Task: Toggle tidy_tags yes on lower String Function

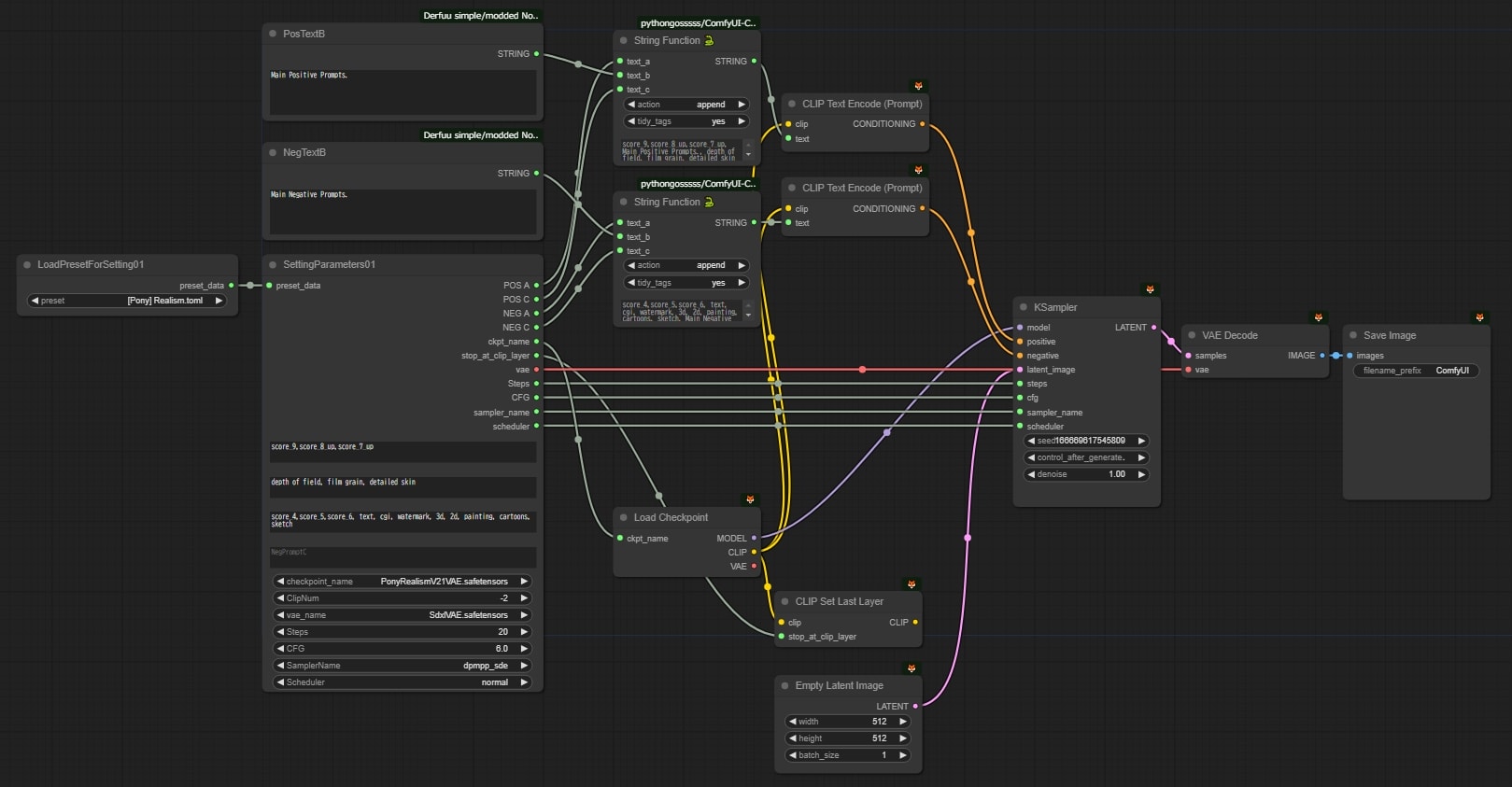Action: (x=686, y=283)
